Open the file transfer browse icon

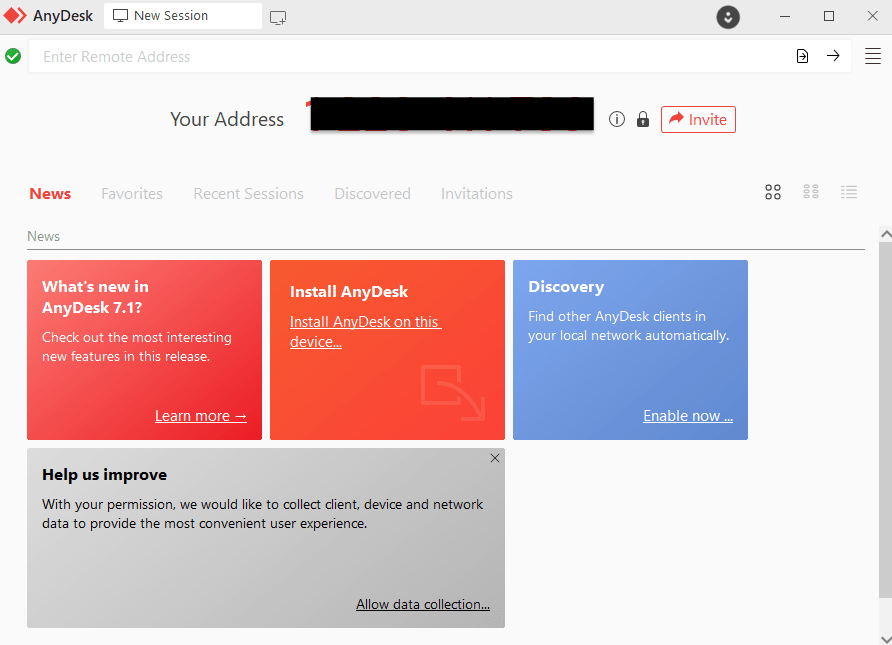(x=802, y=56)
